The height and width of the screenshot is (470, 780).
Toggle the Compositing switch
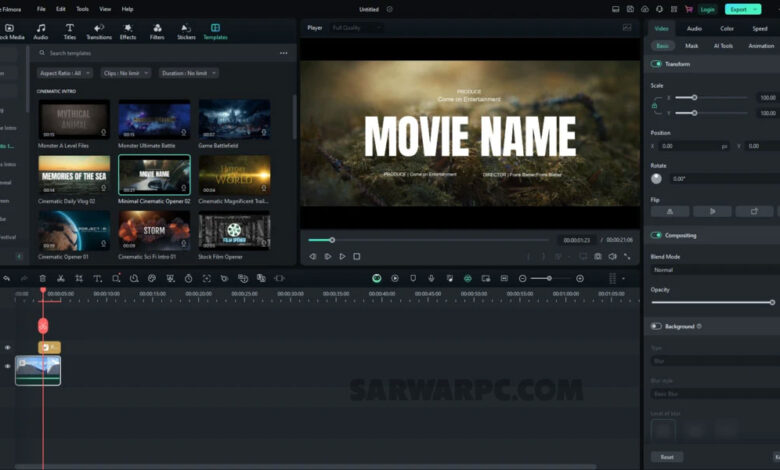tap(656, 235)
